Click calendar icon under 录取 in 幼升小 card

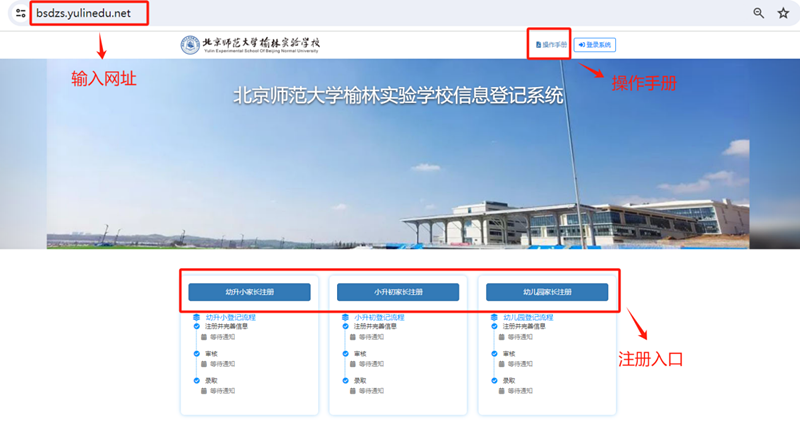[x=204, y=391]
